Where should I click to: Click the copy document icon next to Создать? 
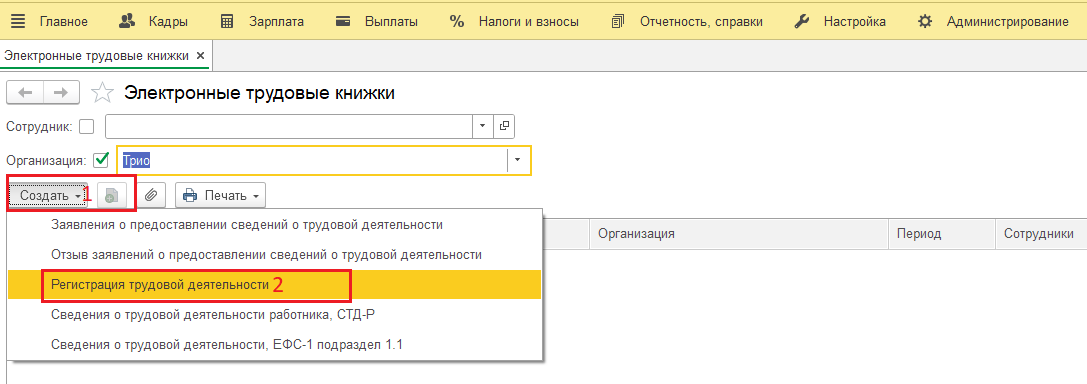(x=112, y=195)
